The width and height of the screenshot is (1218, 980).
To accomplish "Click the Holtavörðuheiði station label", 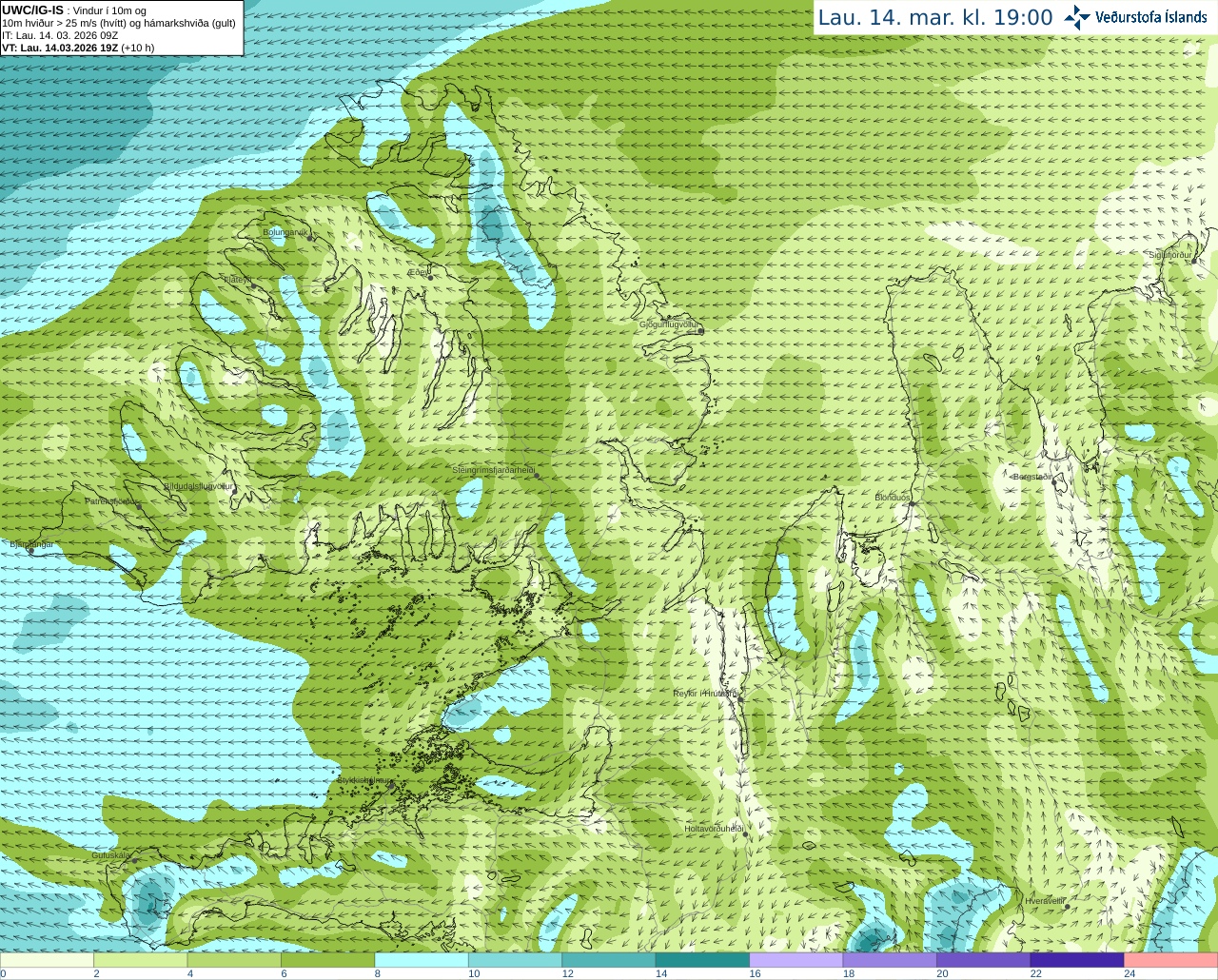I will [714, 829].
